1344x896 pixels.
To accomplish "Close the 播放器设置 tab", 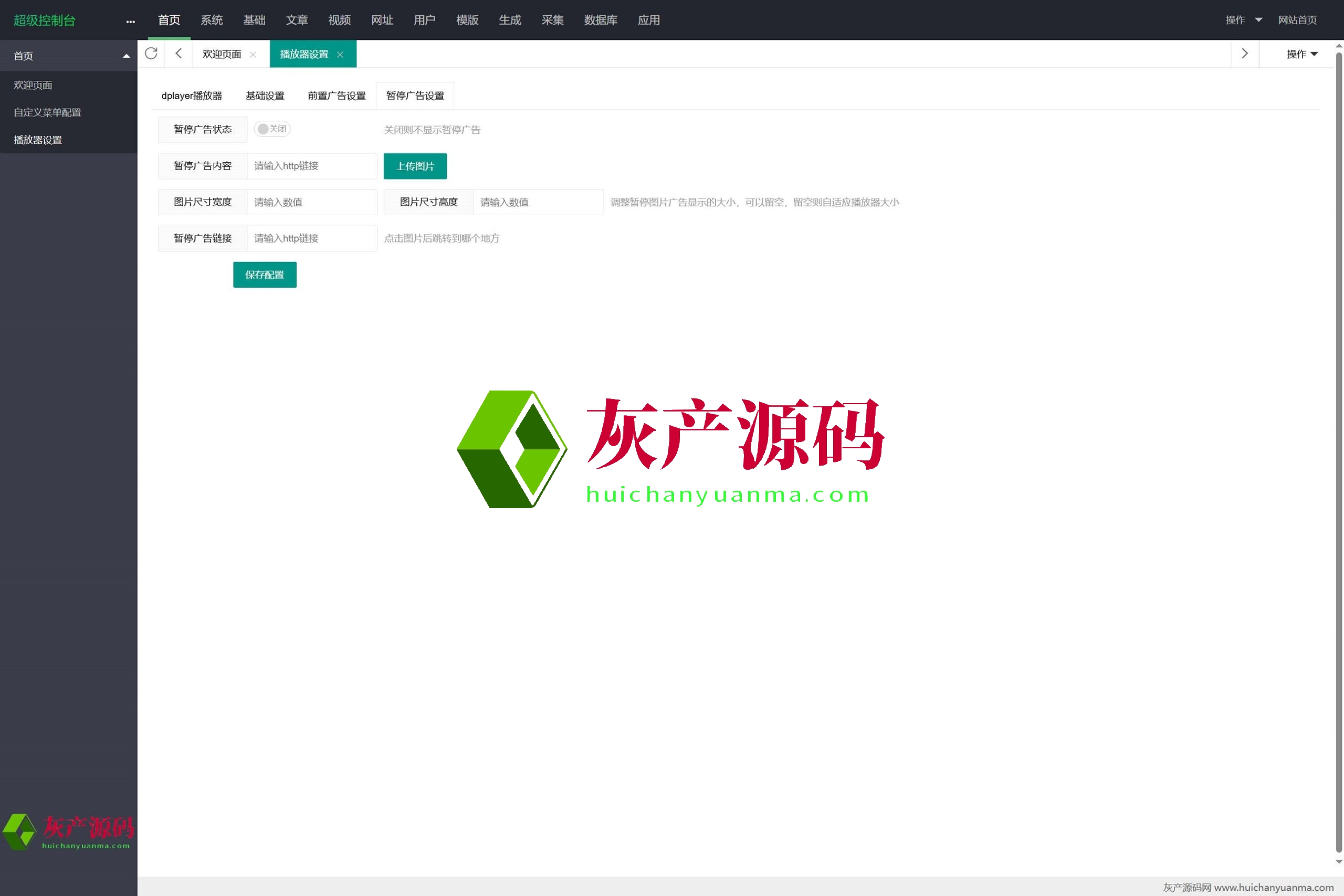I will 340,54.
